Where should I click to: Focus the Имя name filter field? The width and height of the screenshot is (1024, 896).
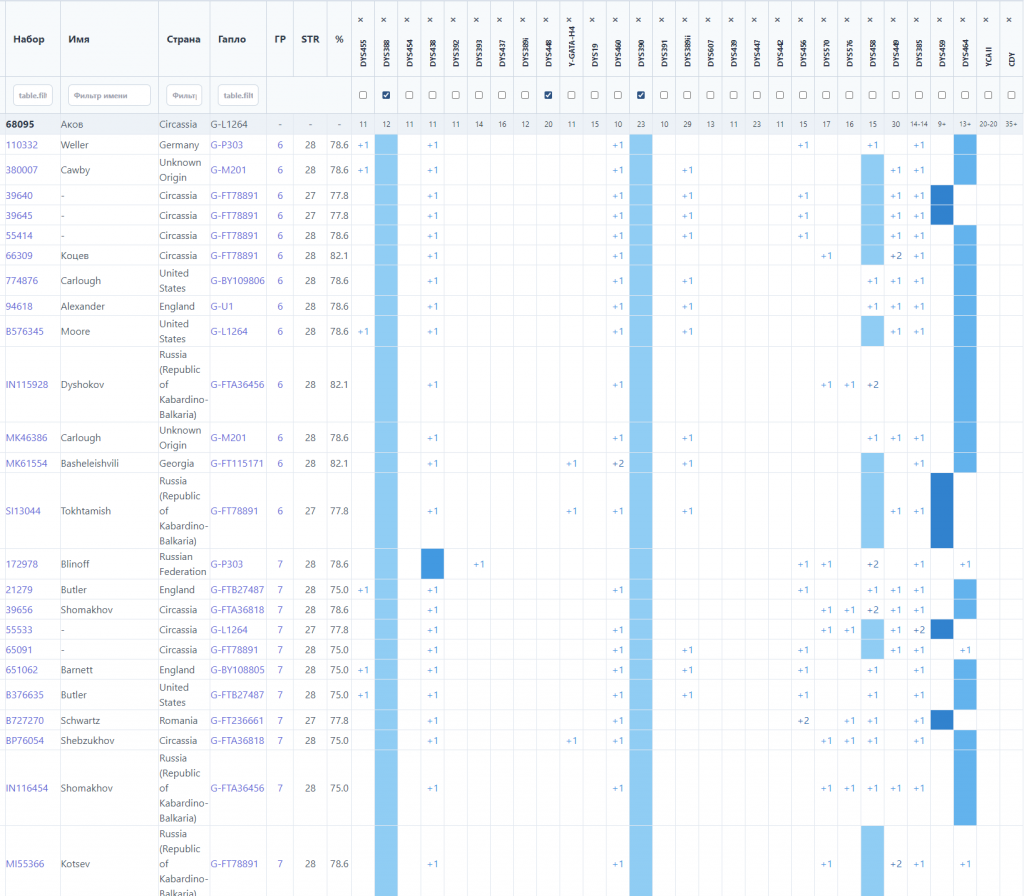[109, 95]
